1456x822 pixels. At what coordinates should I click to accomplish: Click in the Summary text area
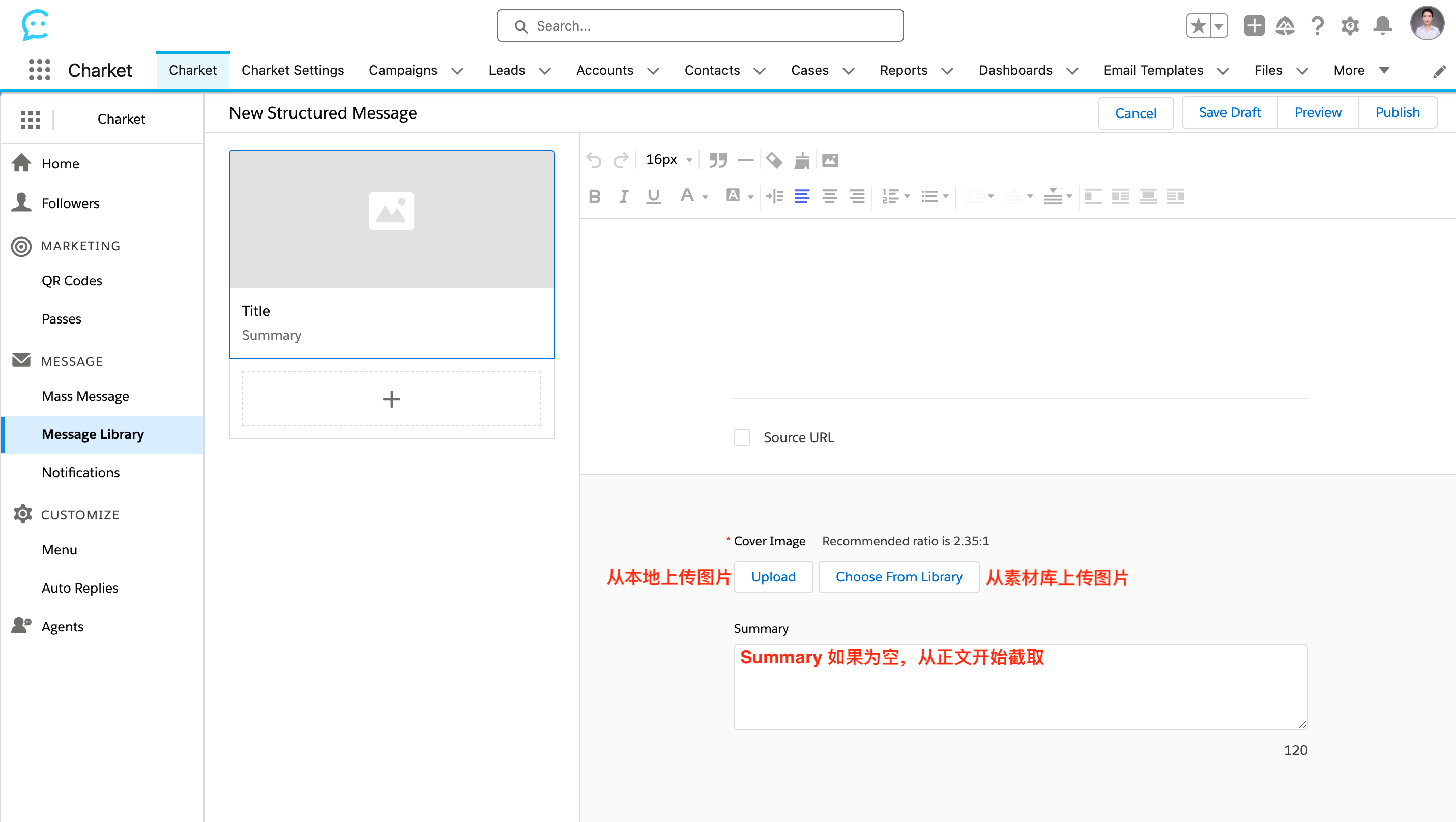coord(1020,686)
